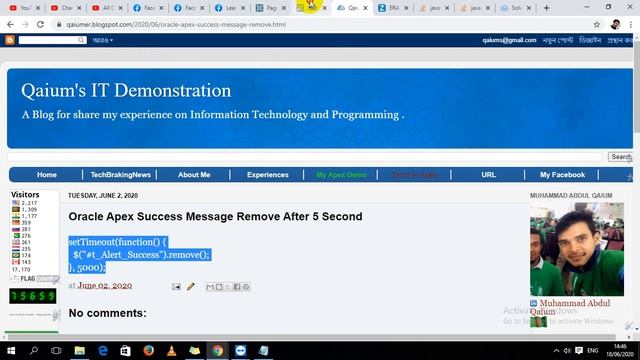The width and height of the screenshot is (640, 360).
Task: Click the post title Oracle Apex Success Message
Action: [x=215, y=216]
